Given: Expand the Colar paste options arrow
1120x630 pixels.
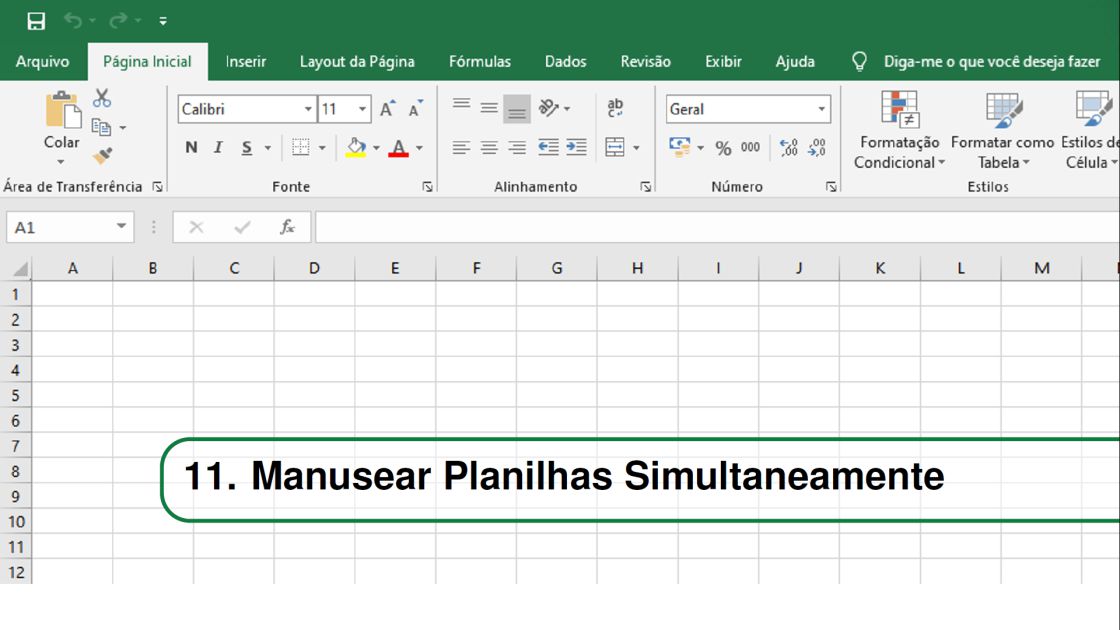Looking at the screenshot, I should tap(61, 161).
